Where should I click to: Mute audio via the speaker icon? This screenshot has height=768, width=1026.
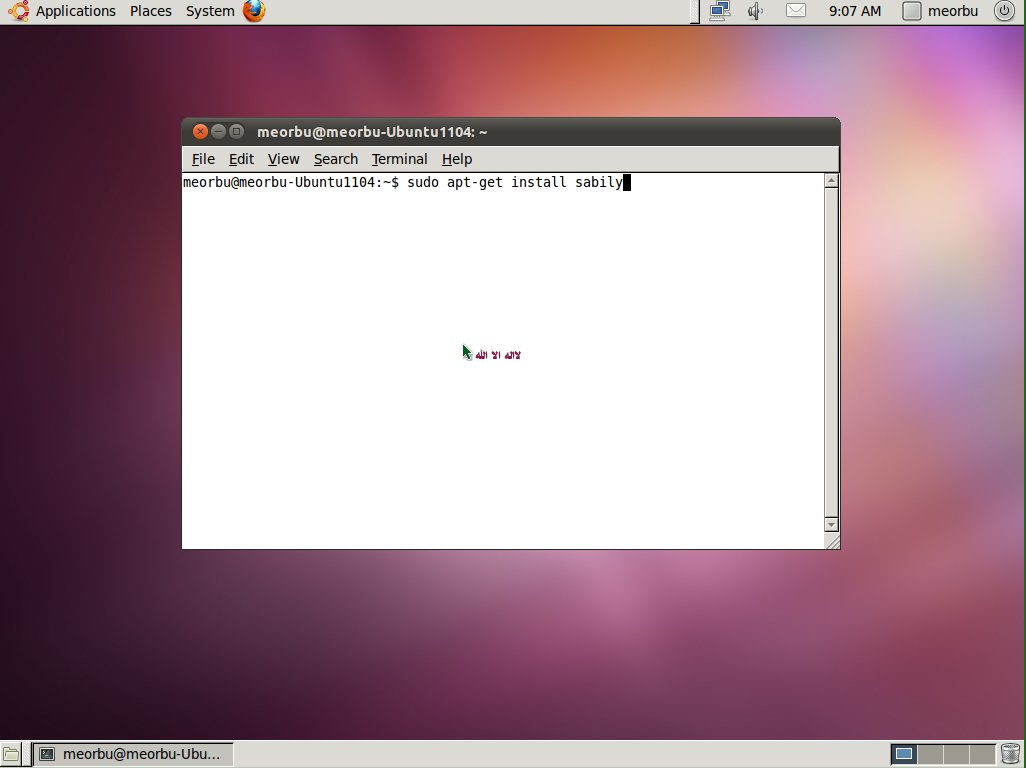756,11
